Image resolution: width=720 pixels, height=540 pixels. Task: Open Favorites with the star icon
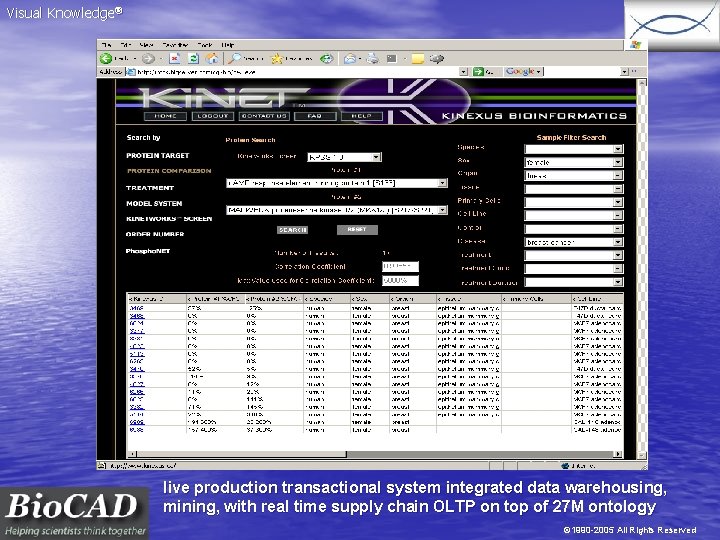pyautogui.click(x=277, y=58)
